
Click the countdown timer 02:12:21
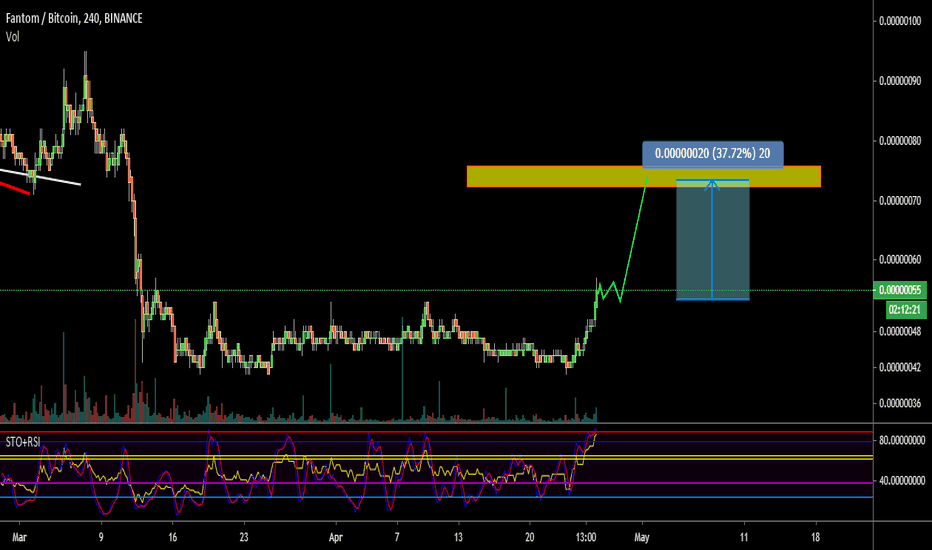[905, 310]
